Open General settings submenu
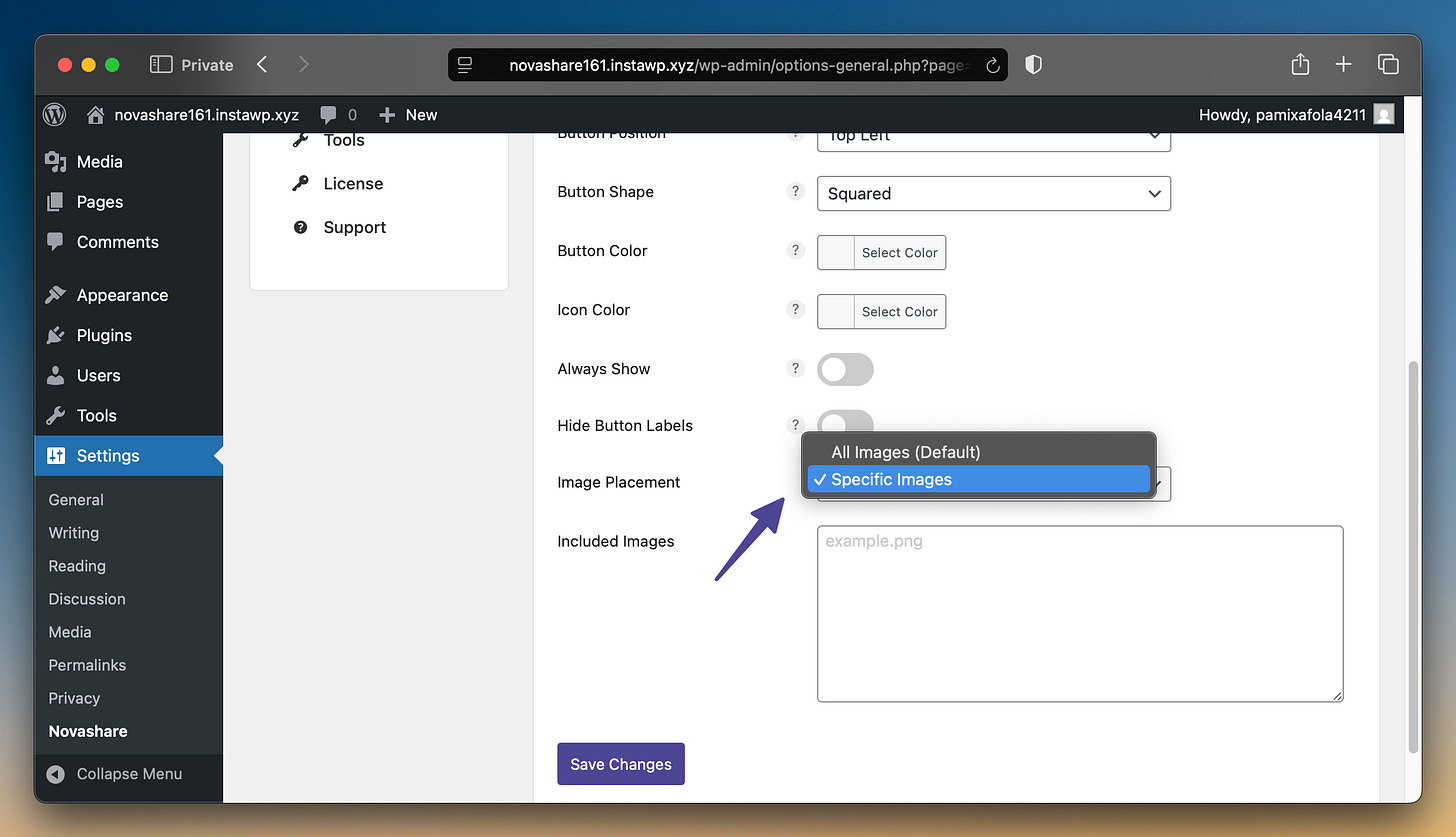1456x837 pixels. (76, 500)
